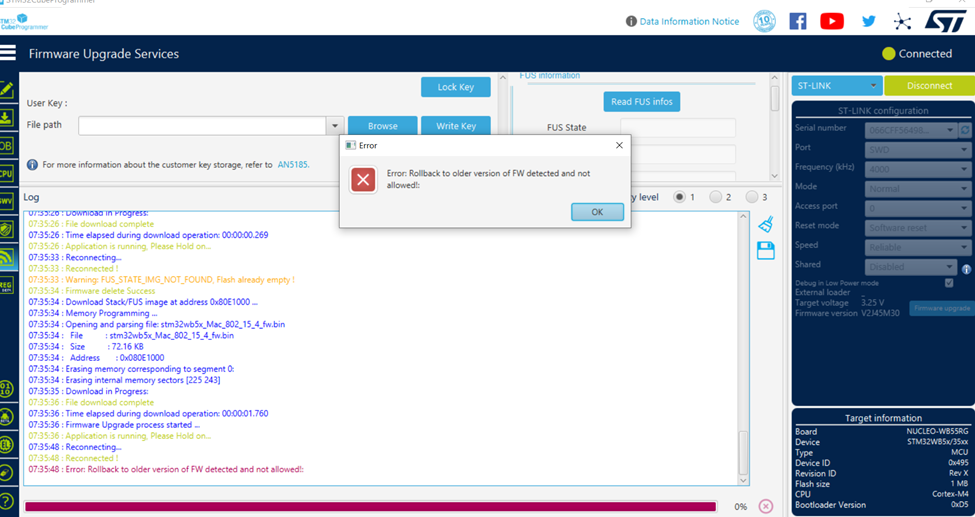Click the Write Key button
The width and height of the screenshot is (975, 517).
tap(456, 125)
